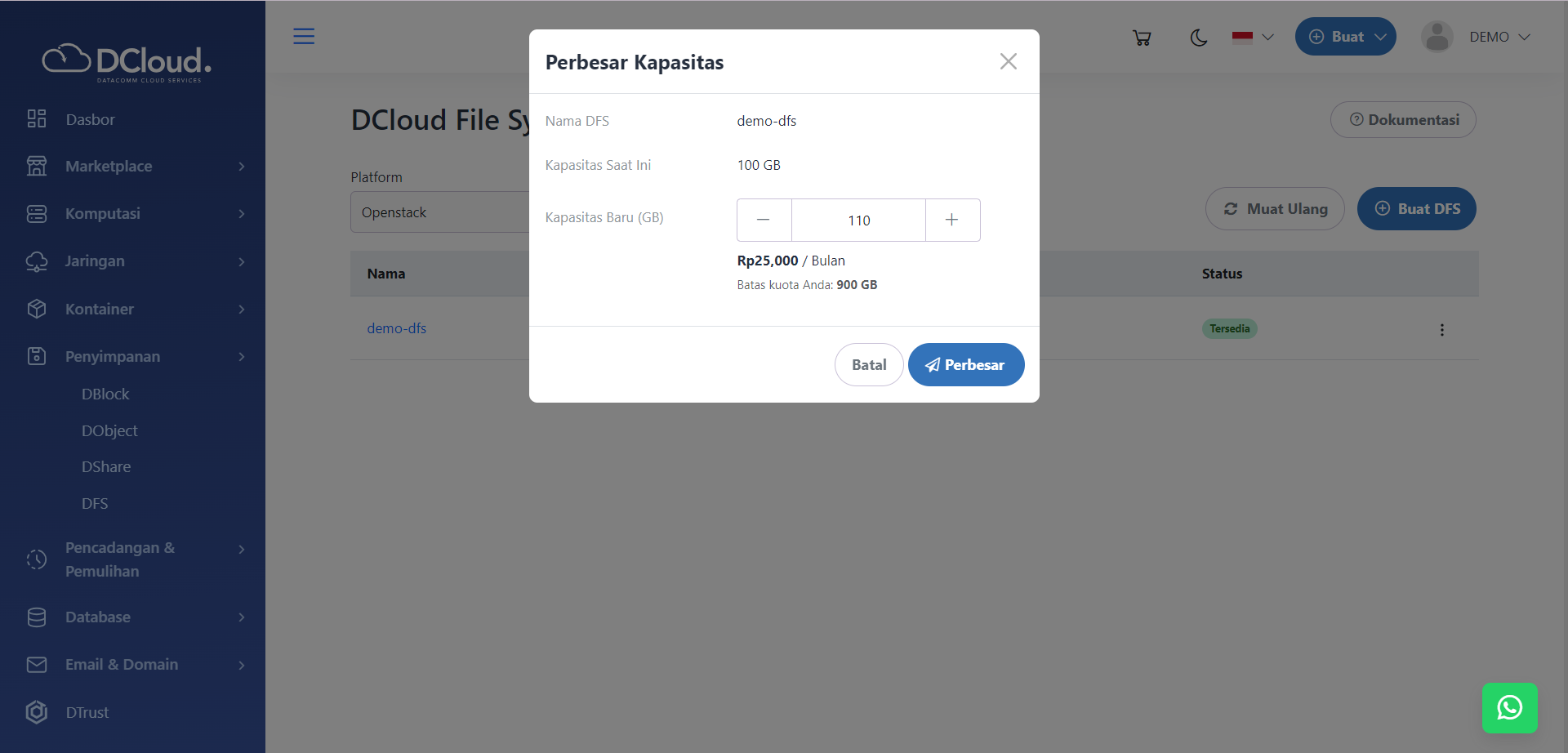Click the Dasbor sidebar icon
This screenshot has width=1568, height=753.
[x=37, y=119]
